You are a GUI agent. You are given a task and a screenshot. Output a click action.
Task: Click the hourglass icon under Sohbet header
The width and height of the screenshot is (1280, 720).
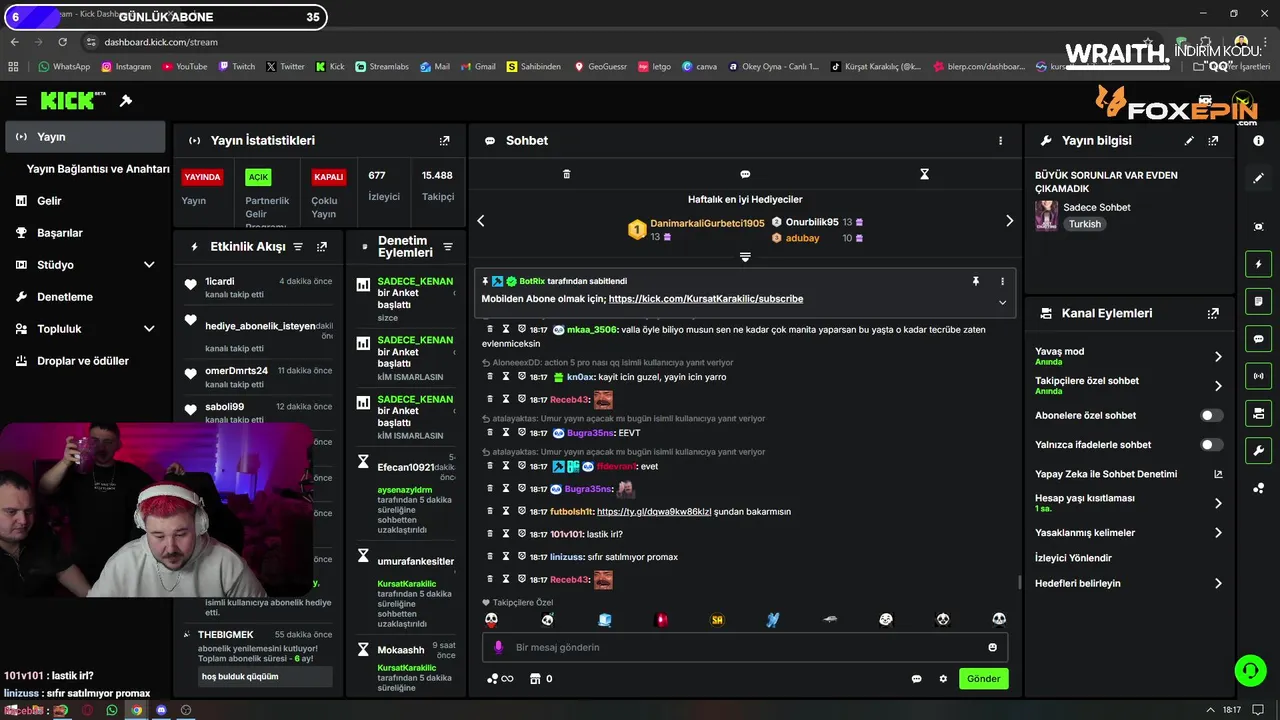[924, 174]
